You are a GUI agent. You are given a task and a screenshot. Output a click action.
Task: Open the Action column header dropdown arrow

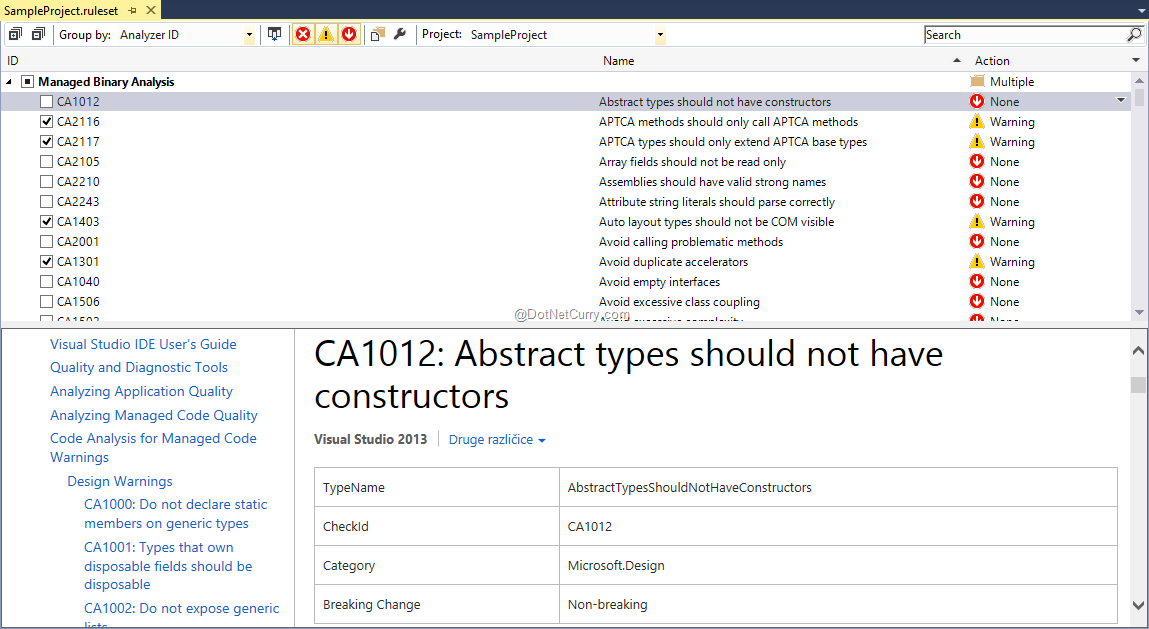pyautogui.click(x=1136, y=60)
